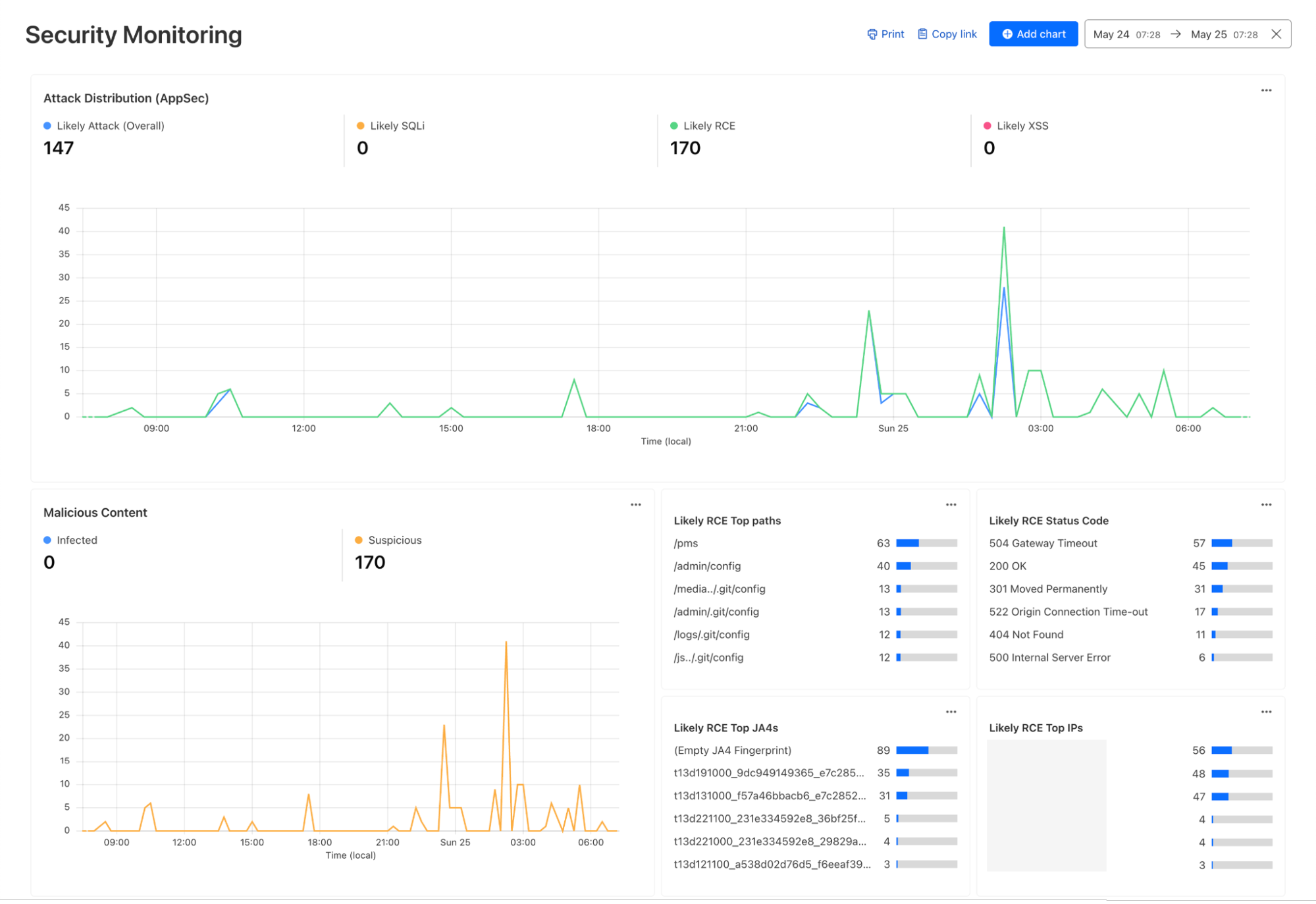Select the 522 Origin Connection Time-out row
This screenshot has height=904, width=1316.
[1130, 612]
